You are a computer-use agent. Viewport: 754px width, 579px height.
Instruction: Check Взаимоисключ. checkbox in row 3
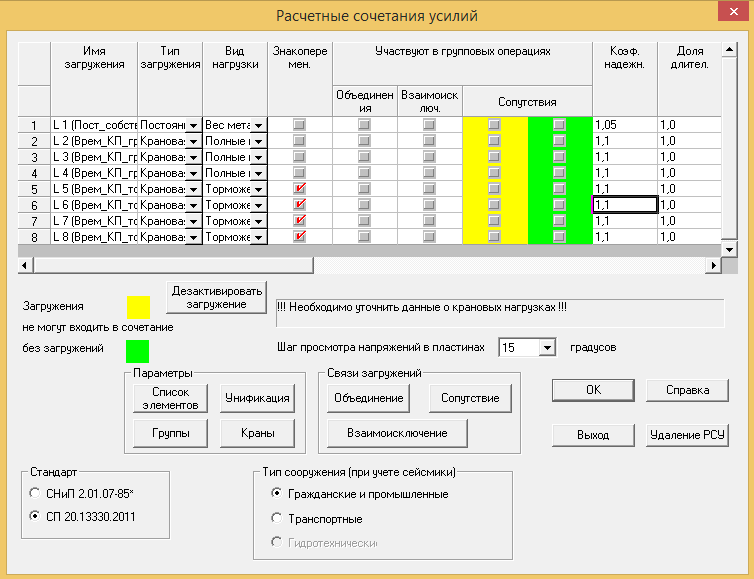coord(429,157)
